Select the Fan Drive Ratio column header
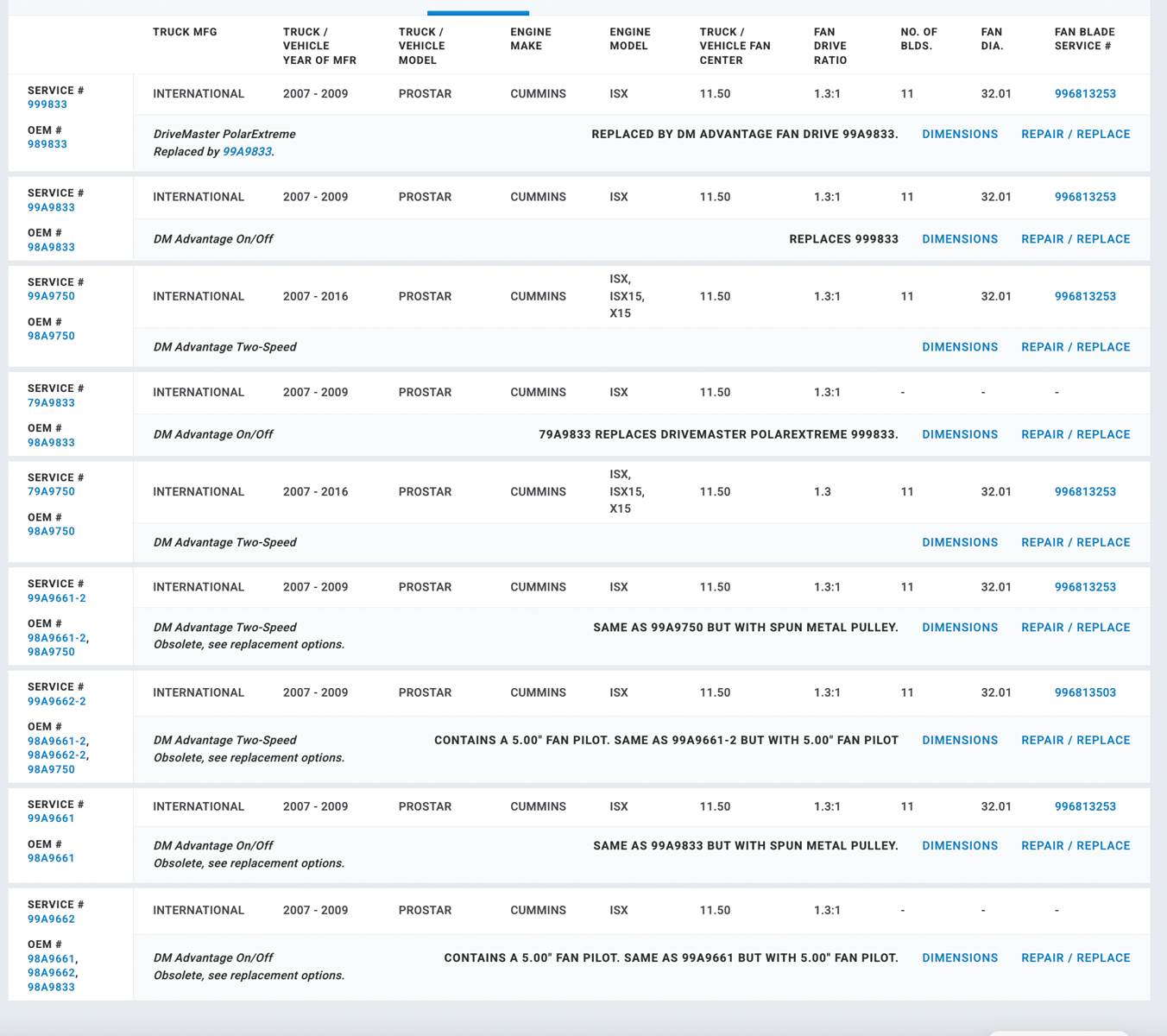Image resolution: width=1167 pixels, height=1036 pixels. tap(830, 46)
